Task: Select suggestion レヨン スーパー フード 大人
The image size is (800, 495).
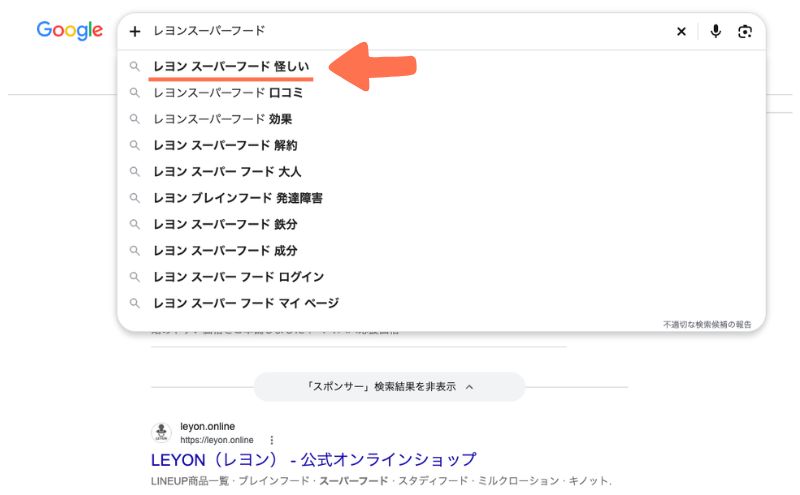Action: pos(441,171)
